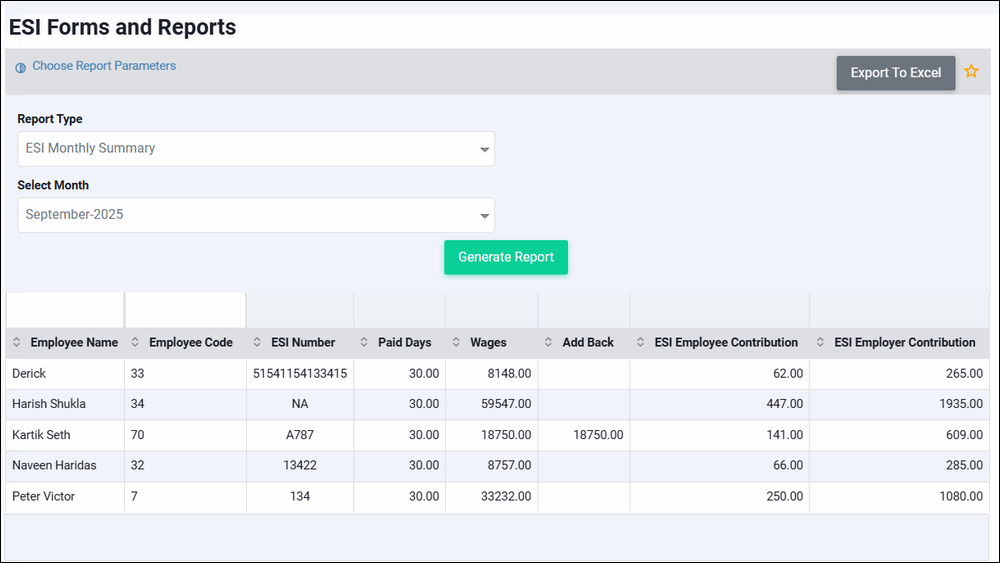1000x563 pixels.
Task: Sort by ESI Employee Contribution arrows
Action: (640, 343)
